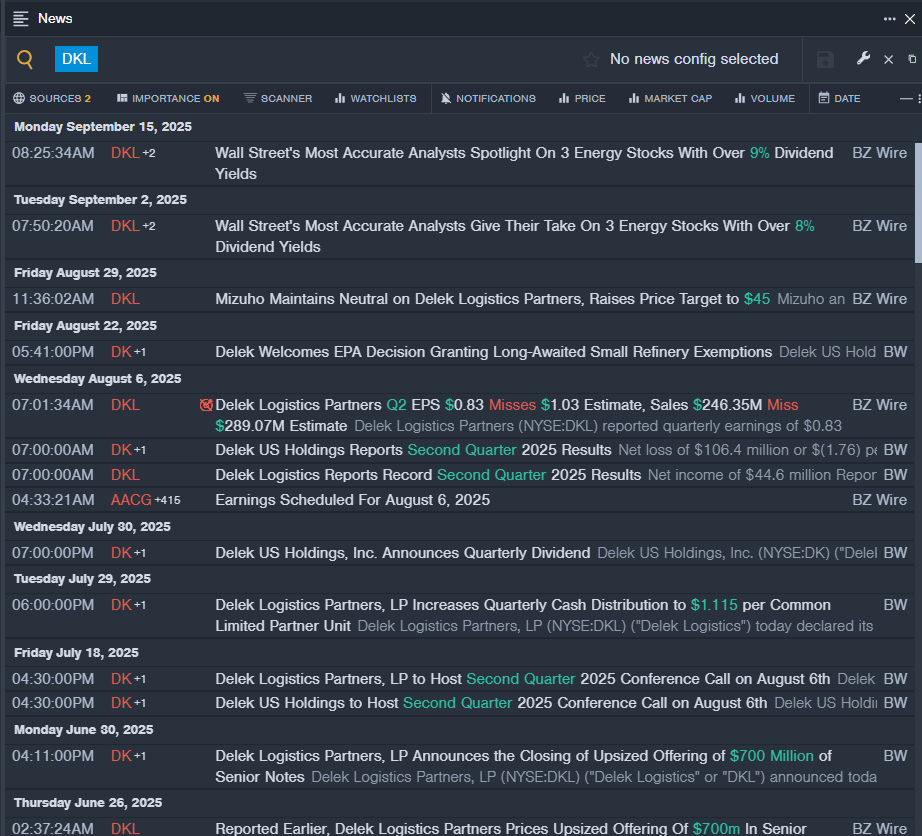Toggle the Importance ON filter
Screen dimensions: 922x836
[167, 98]
